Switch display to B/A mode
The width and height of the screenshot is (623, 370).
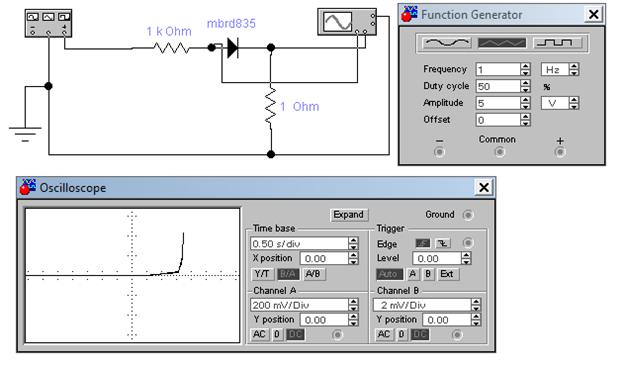pos(288,274)
